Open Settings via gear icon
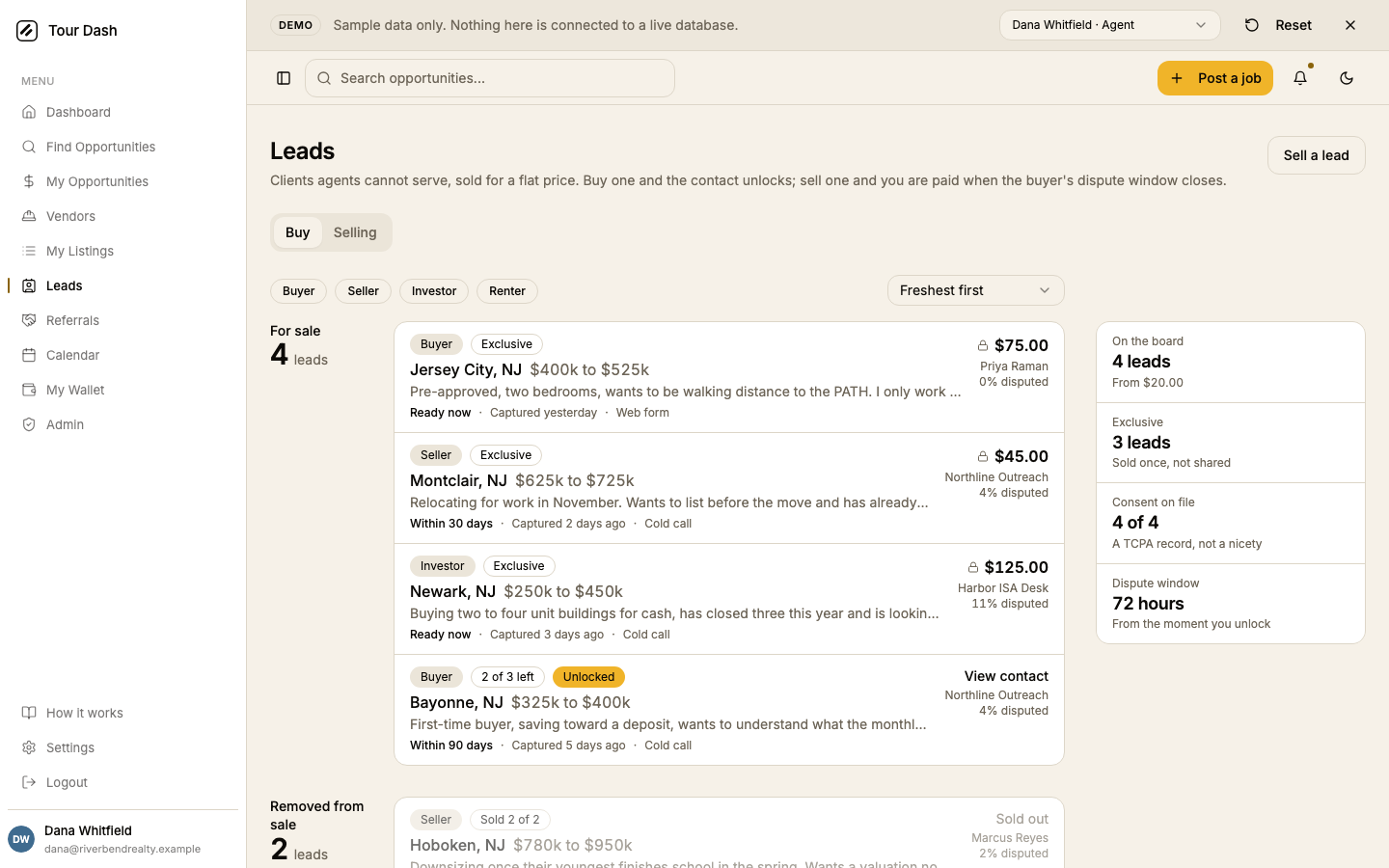1389x868 pixels. click(29, 747)
